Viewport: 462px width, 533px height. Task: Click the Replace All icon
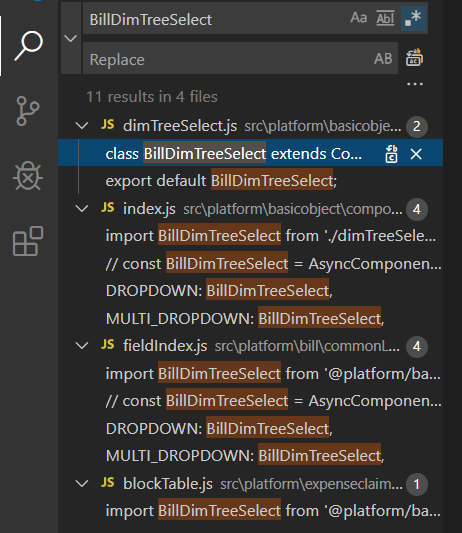[414, 58]
